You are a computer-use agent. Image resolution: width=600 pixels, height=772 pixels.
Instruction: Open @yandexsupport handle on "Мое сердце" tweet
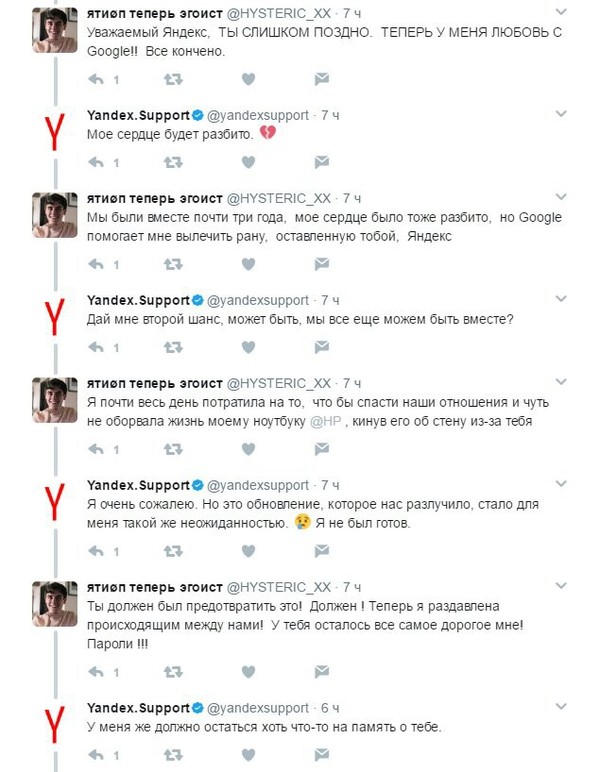pos(257,115)
